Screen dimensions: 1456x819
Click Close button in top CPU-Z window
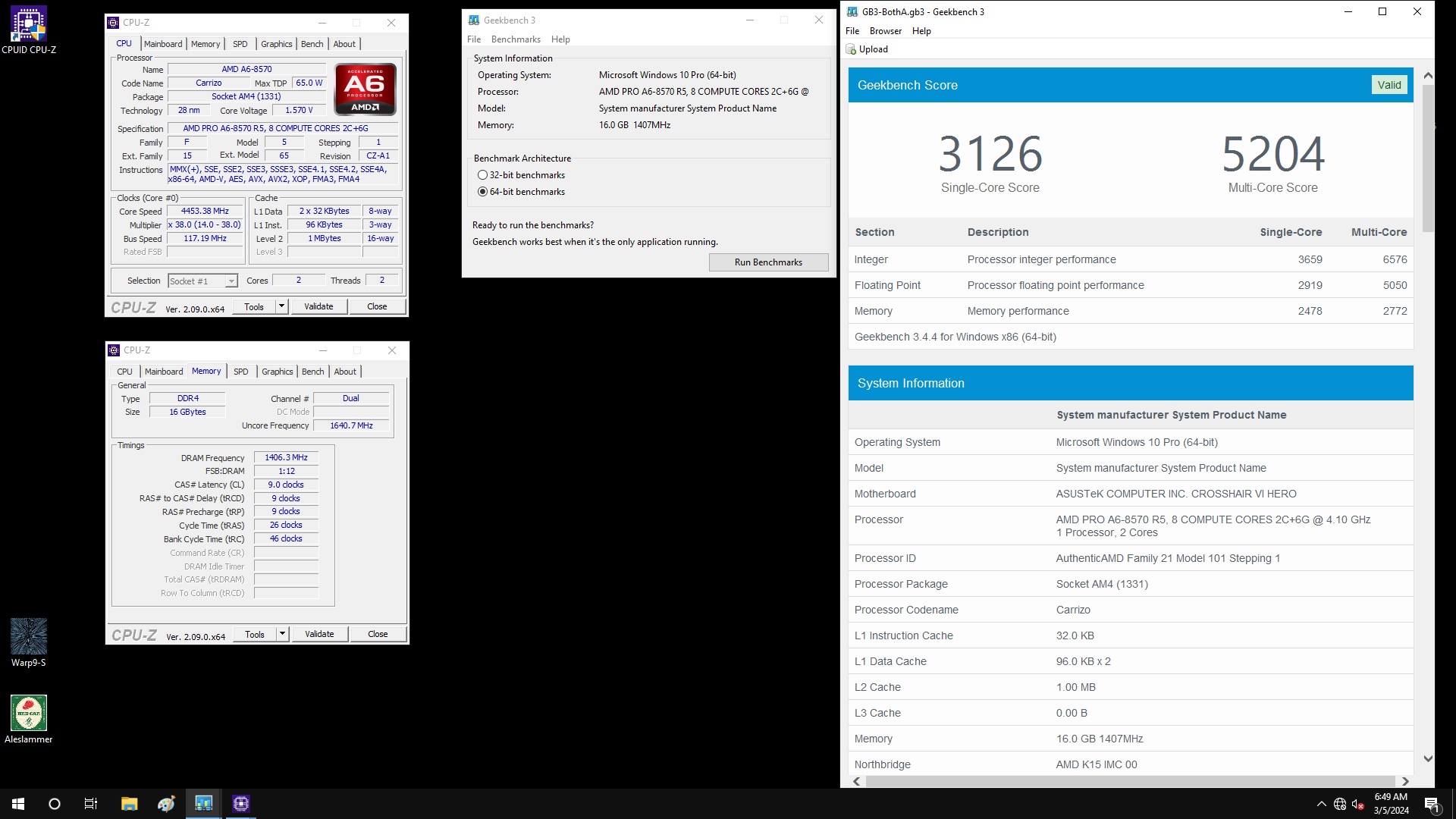[x=377, y=306]
